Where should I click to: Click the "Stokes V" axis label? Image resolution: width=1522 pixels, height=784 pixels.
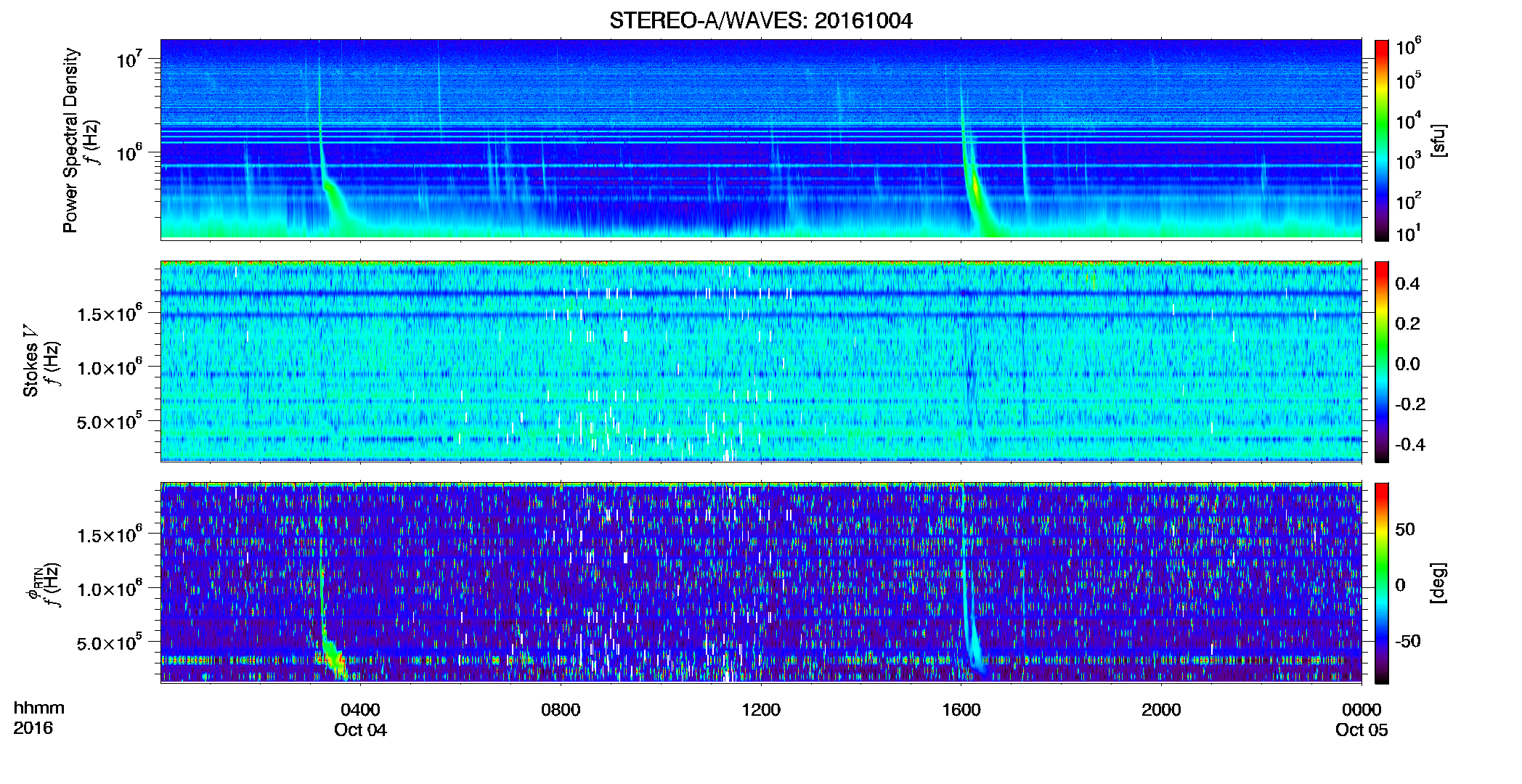[x=31, y=361]
